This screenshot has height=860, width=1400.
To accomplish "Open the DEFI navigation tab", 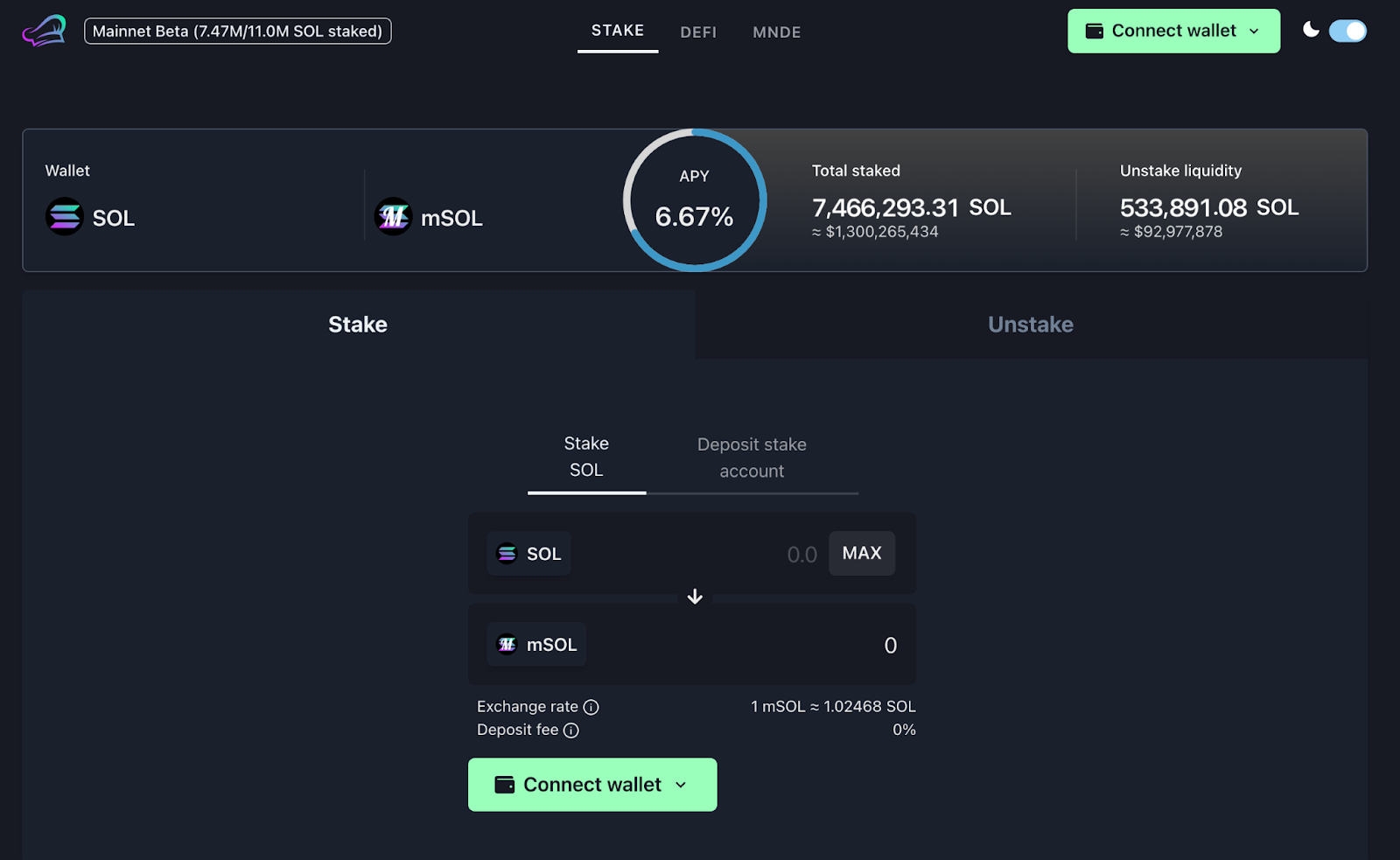I will 698,32.
